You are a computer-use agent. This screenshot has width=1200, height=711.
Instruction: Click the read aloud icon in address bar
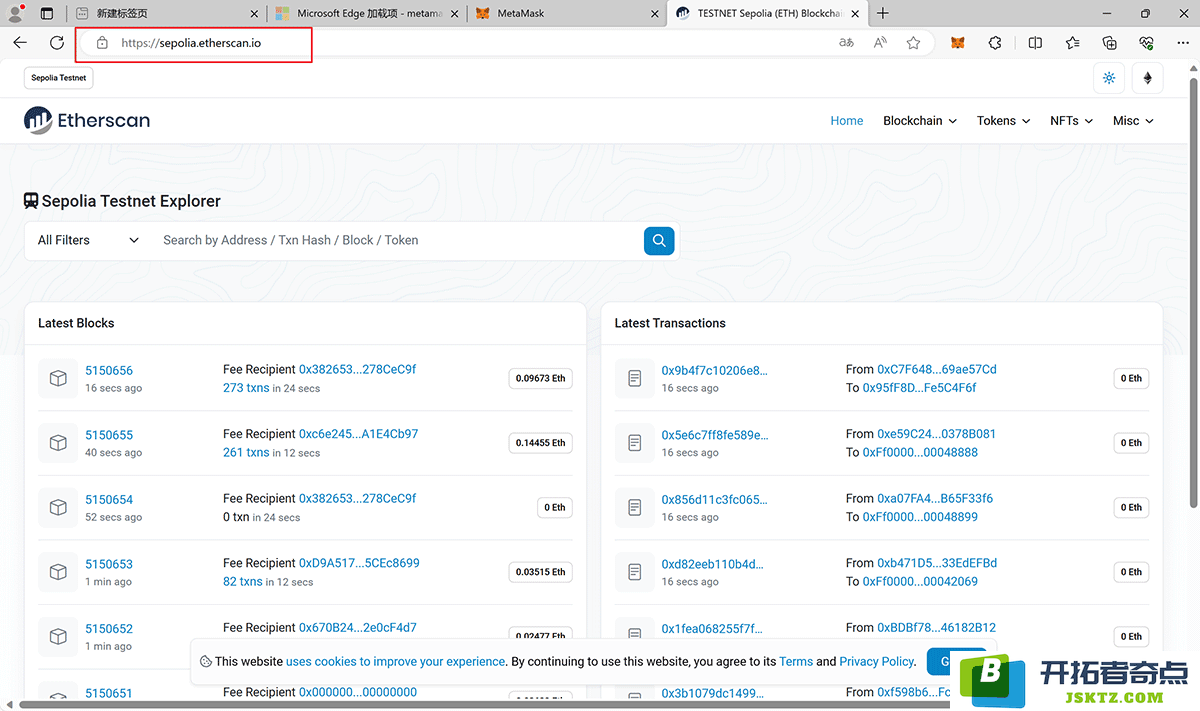880,43
